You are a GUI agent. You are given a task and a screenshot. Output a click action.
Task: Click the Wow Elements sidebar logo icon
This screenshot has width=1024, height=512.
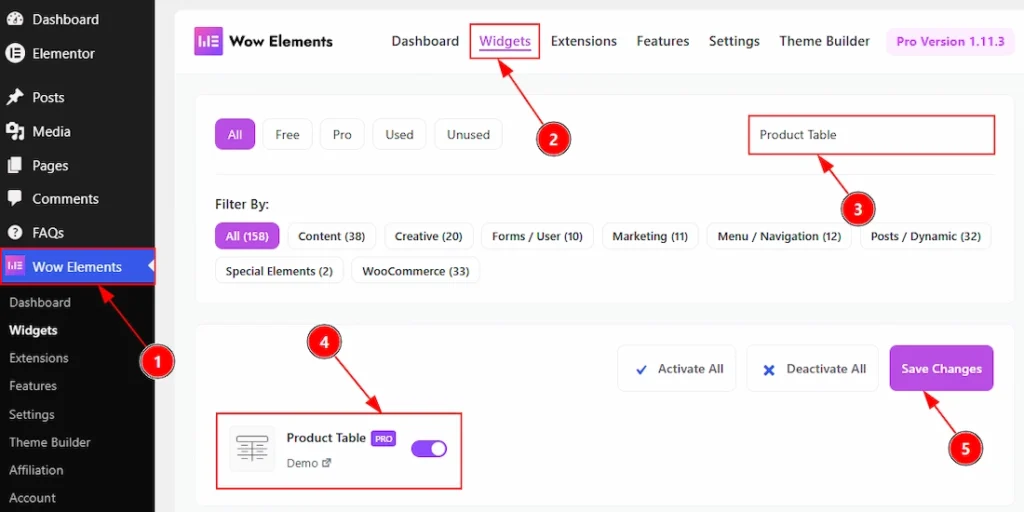15,266
